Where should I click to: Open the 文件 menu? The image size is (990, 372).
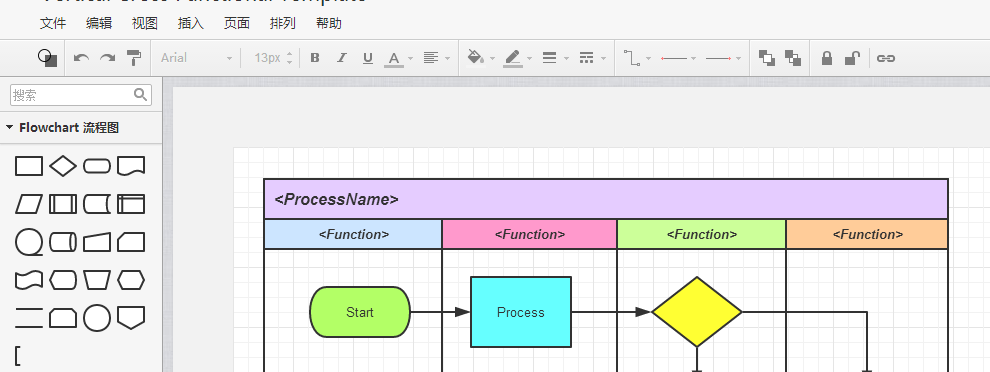[53, 23]
